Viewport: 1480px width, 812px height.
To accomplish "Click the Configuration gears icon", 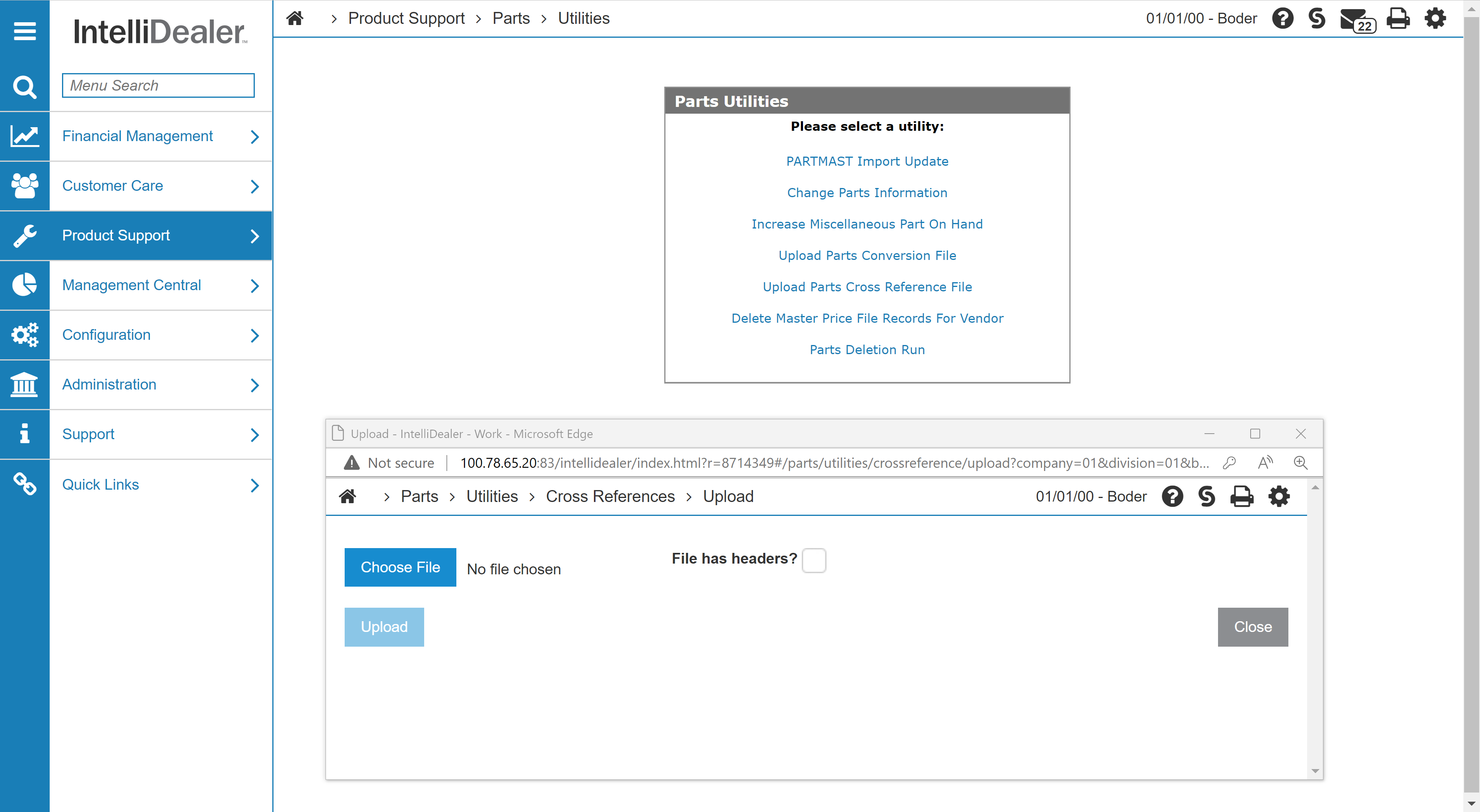I will click(25, 335).
